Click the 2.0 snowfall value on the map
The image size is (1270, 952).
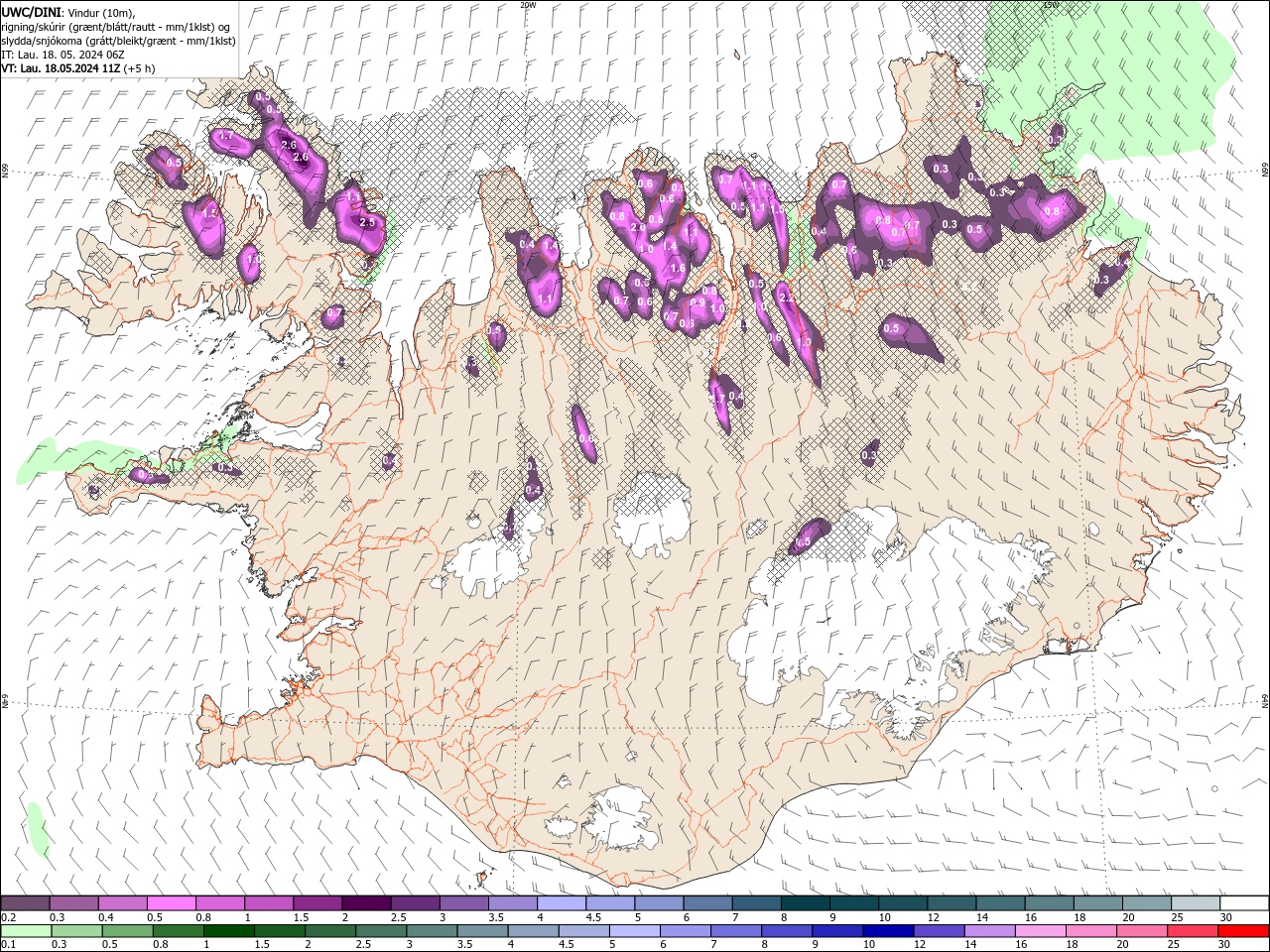637,227
